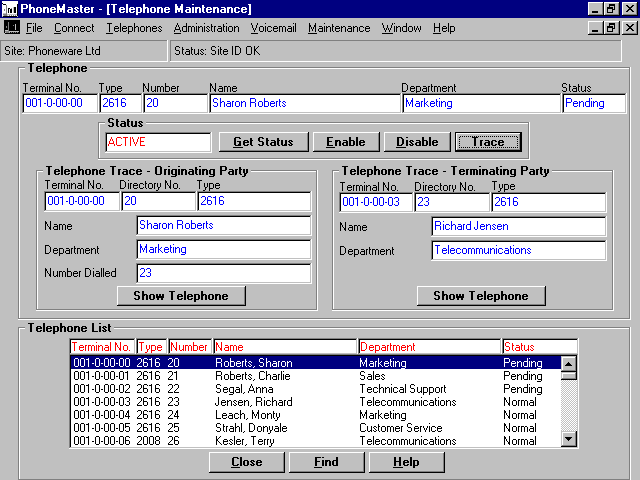Click the Get Status button
Image resolution: width=640 pixels, height=480 pixels.
264,142
